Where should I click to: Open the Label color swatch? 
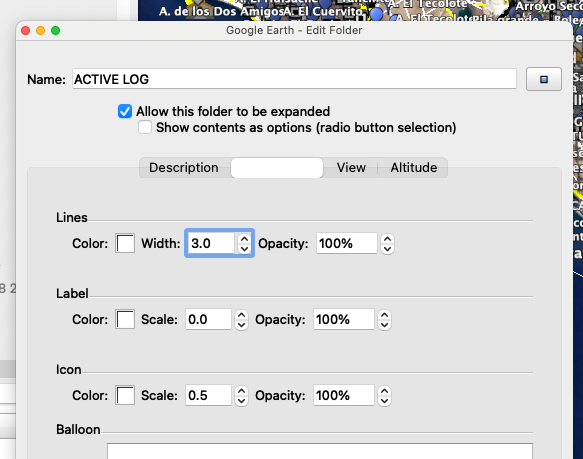(125, 320)
